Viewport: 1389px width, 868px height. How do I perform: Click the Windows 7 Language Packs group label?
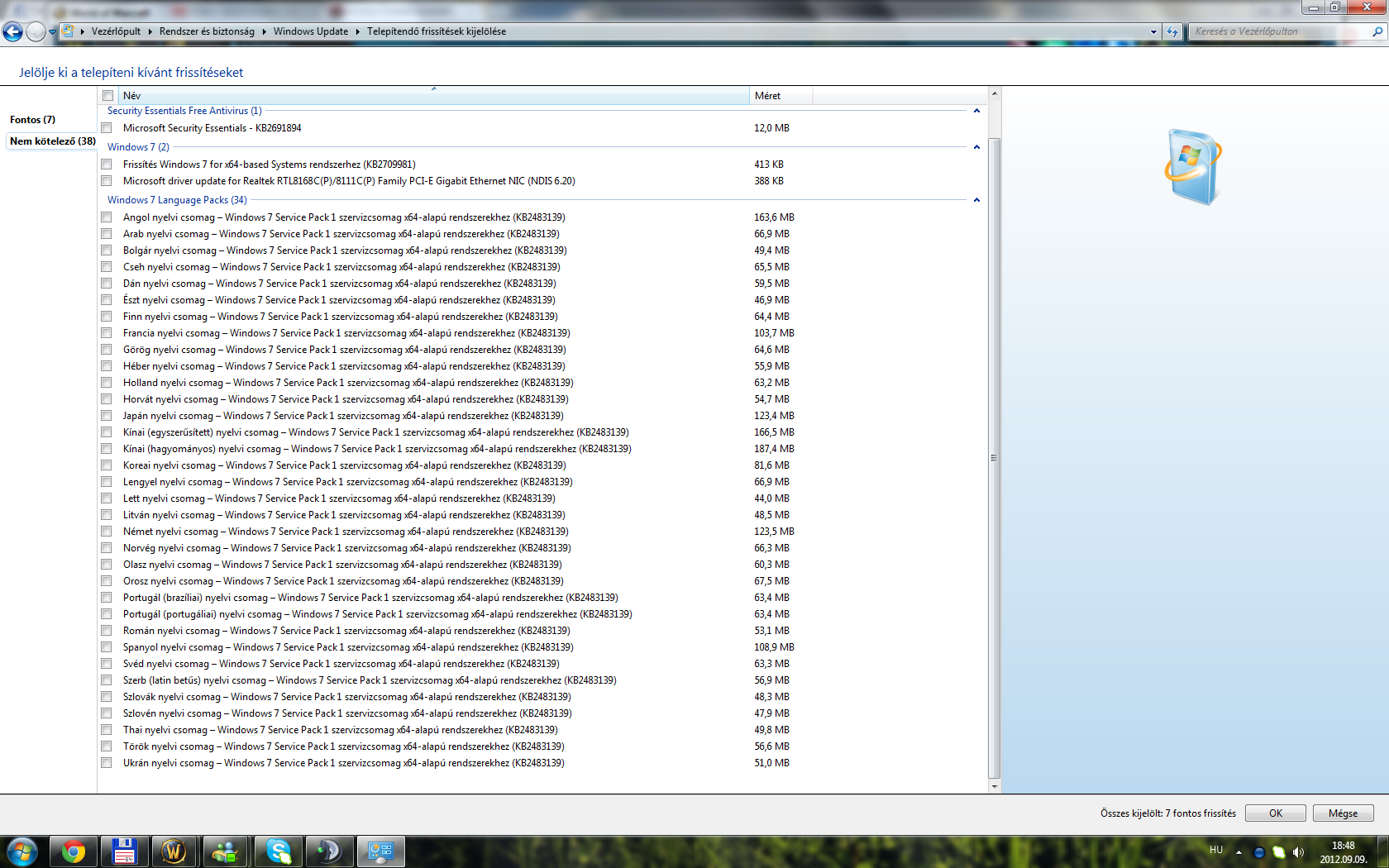(177, 200)
